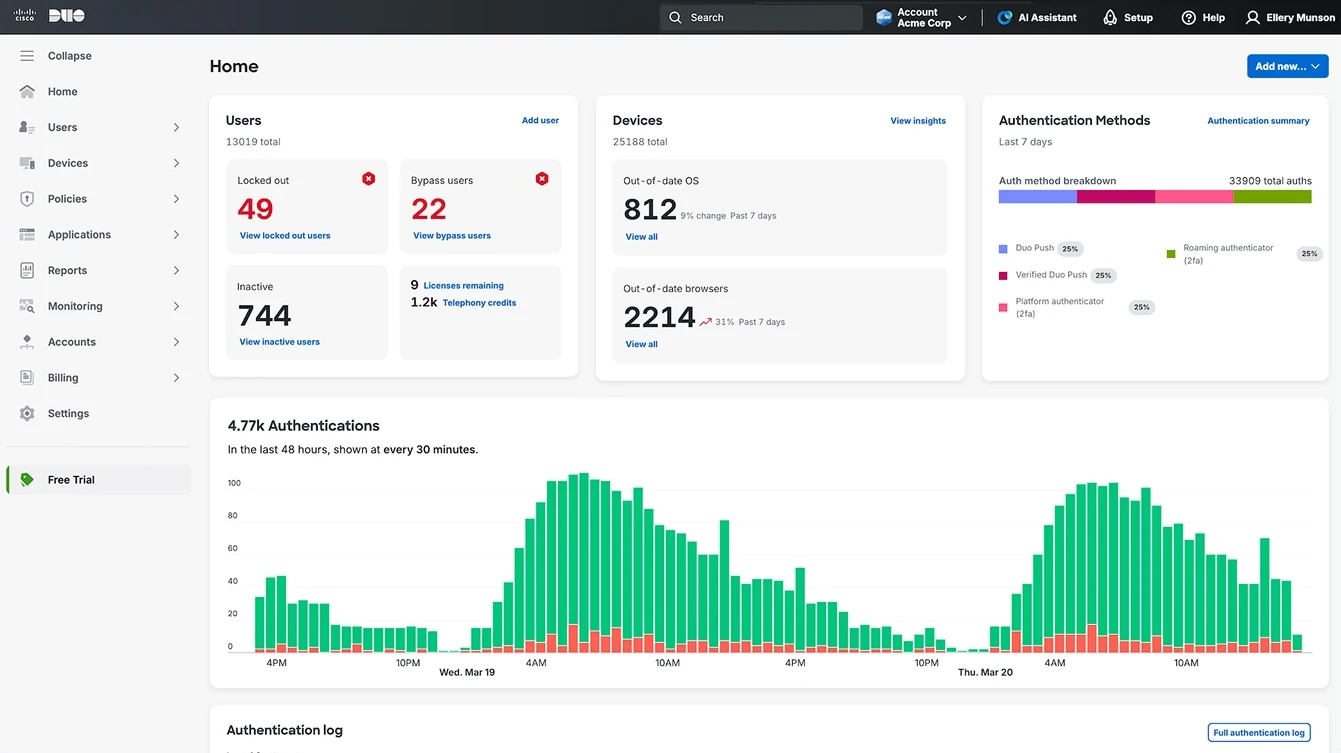Click the Monitoring sidebar icon

(27, 306)
